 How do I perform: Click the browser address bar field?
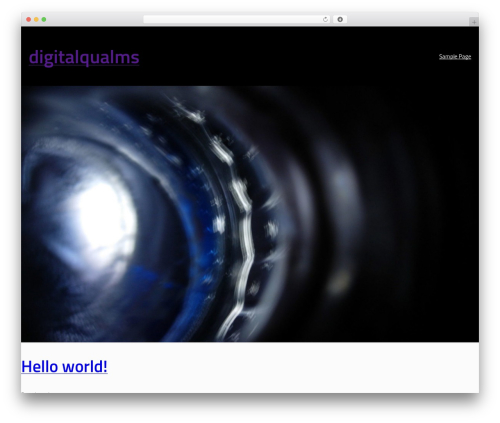click(x=237, y=20)
